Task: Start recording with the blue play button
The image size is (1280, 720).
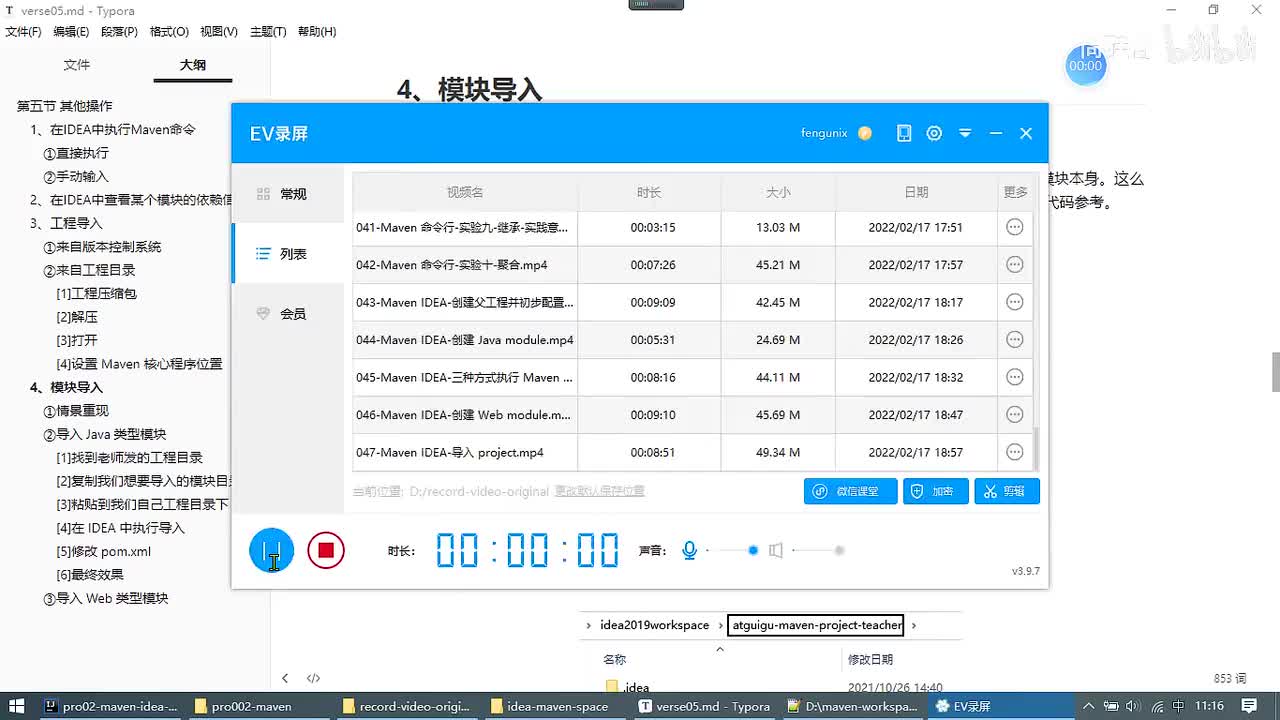Action: coord(272,550)
